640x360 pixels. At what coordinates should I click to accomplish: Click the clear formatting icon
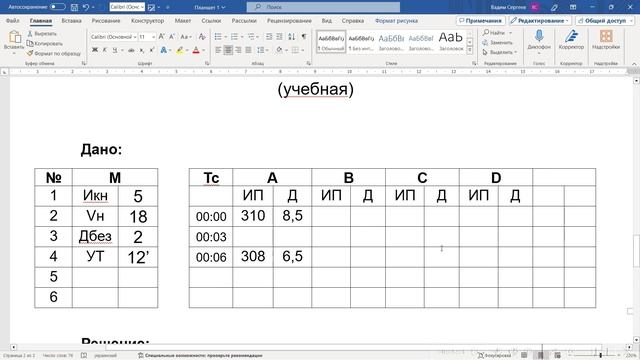(x=202, y=37)
